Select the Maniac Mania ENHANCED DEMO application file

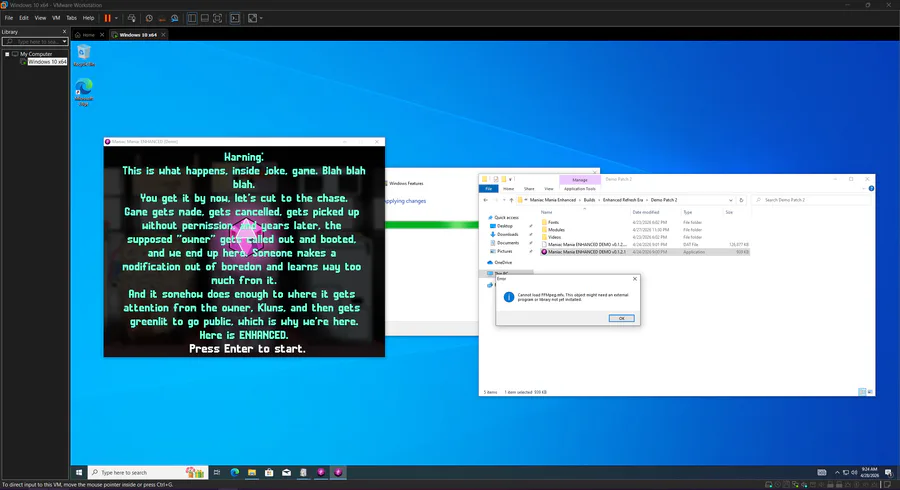pos(587,252)
